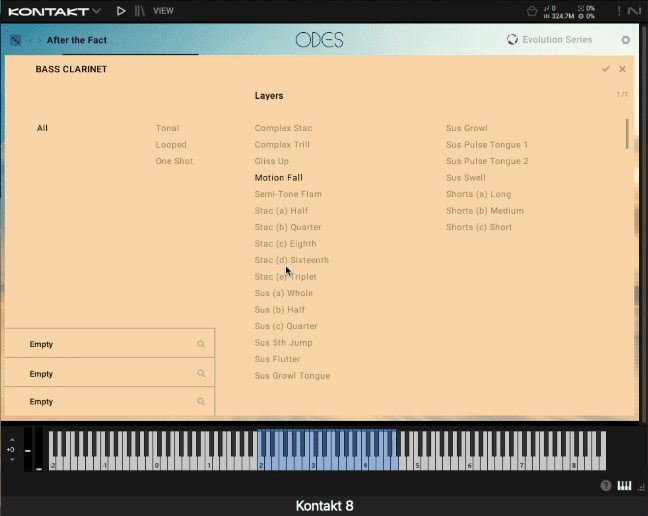Click the exclamation warning icon
This screenshot has height=516, width=648.
point(619,11)
